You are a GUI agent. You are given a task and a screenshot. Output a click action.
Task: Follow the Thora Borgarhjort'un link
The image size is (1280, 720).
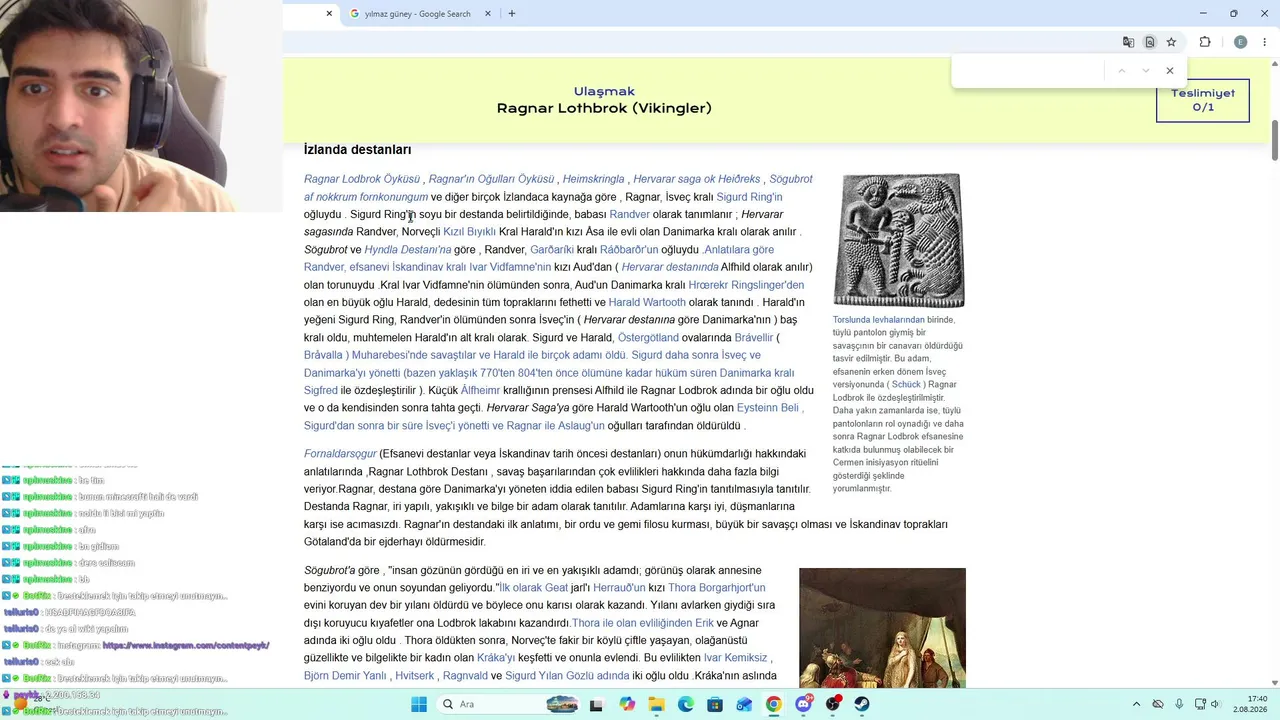click(x=716, y=588)
